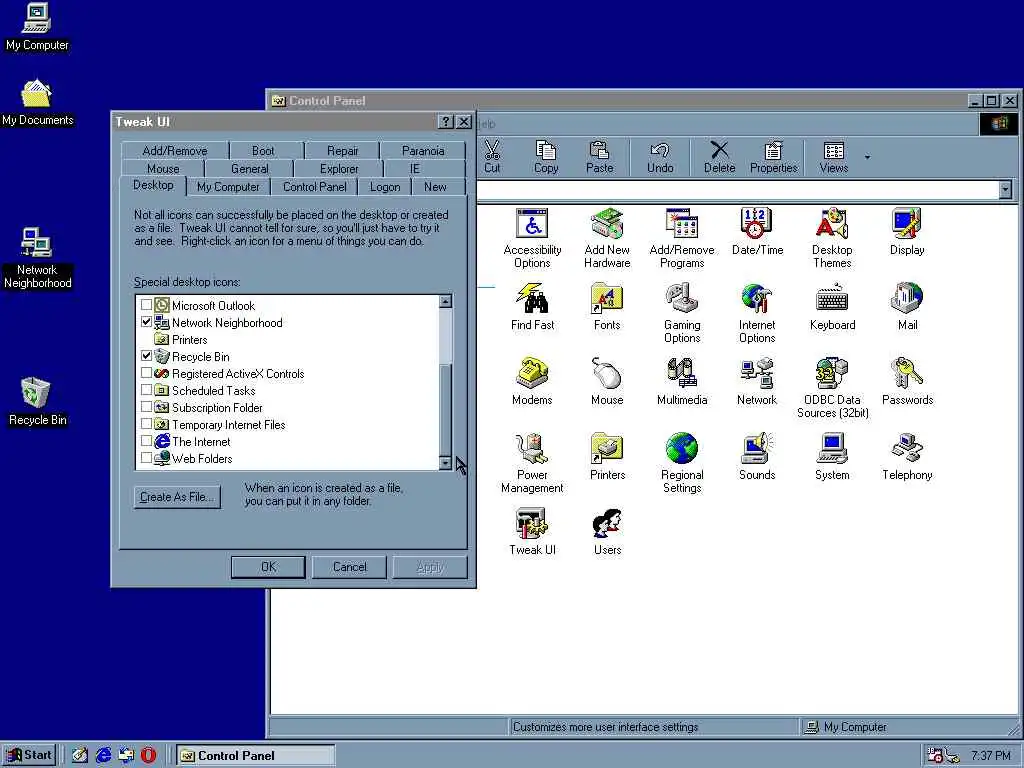The width and height of the screenshot is (1024, 768).
Task: Click the Tweak UI help question-mark button
Action: (x=445, y=121)
